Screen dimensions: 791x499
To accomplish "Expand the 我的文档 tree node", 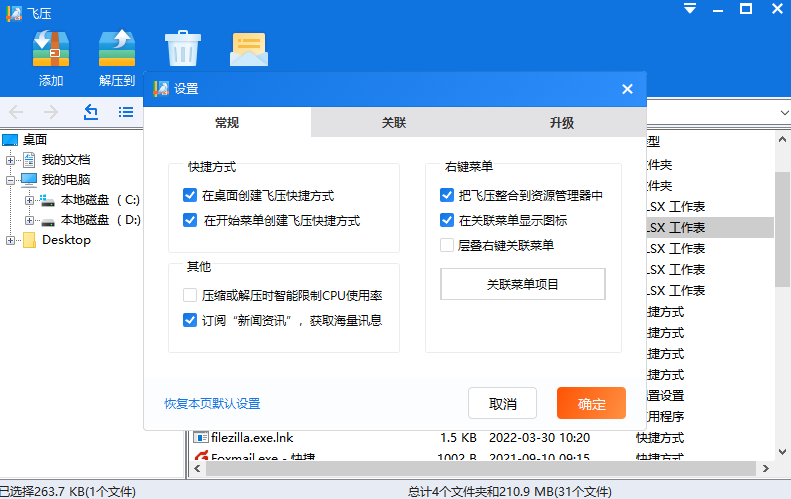I will [11, 160].
